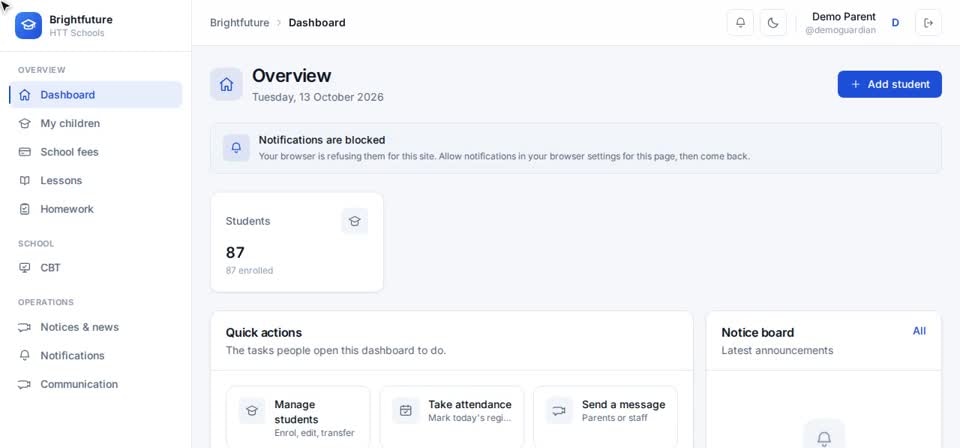This screenshot has width=960, height=448.
Task: Go to My children page
Action: pos(96,124)
